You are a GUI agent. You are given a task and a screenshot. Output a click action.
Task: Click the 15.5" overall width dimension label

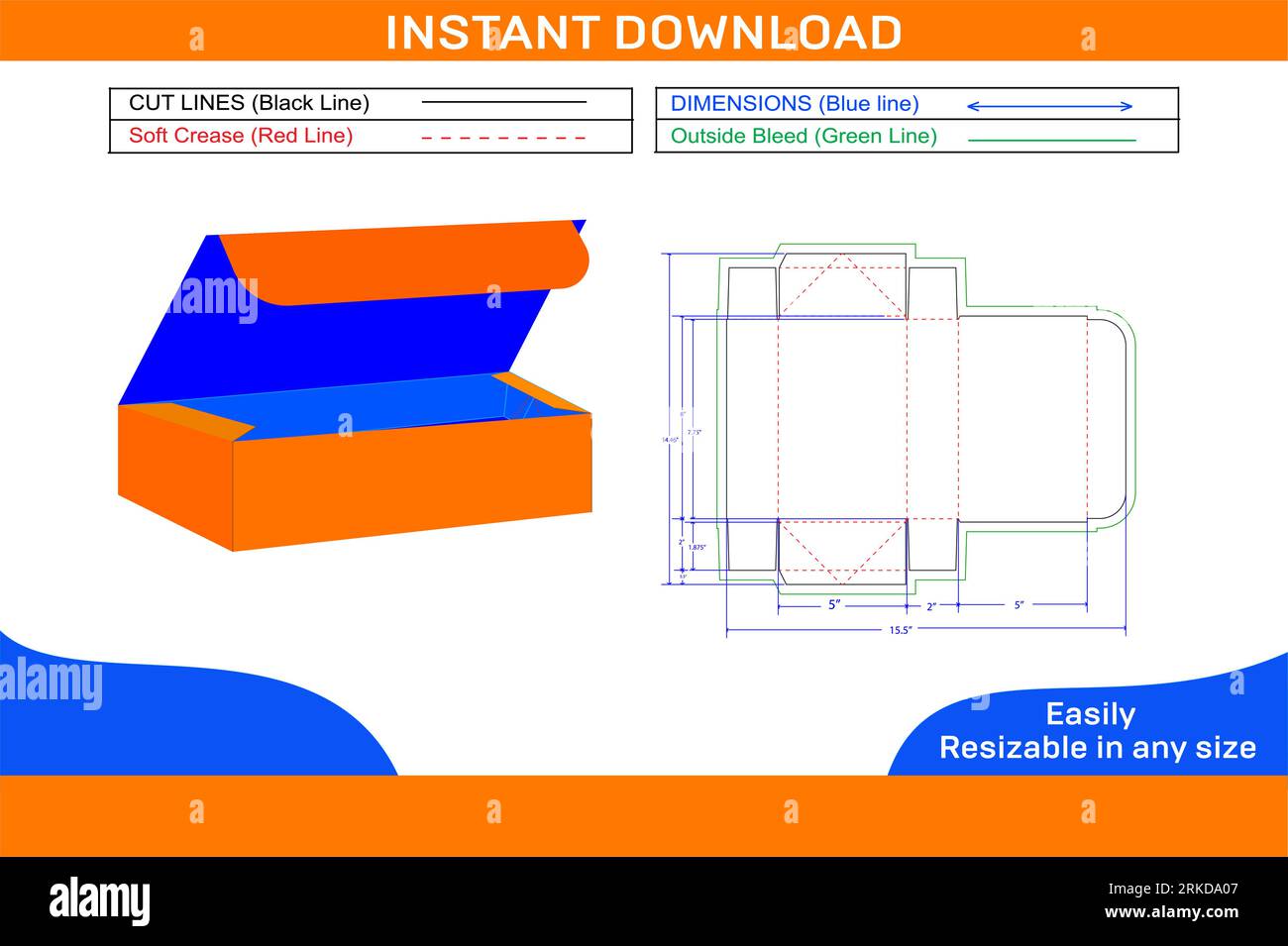coord(900,630)
